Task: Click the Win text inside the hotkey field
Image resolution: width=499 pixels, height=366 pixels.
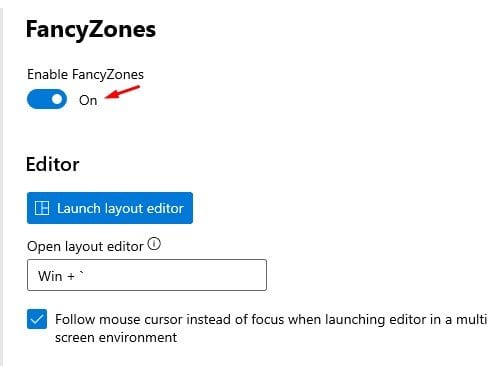Action: tap(50, 276)
